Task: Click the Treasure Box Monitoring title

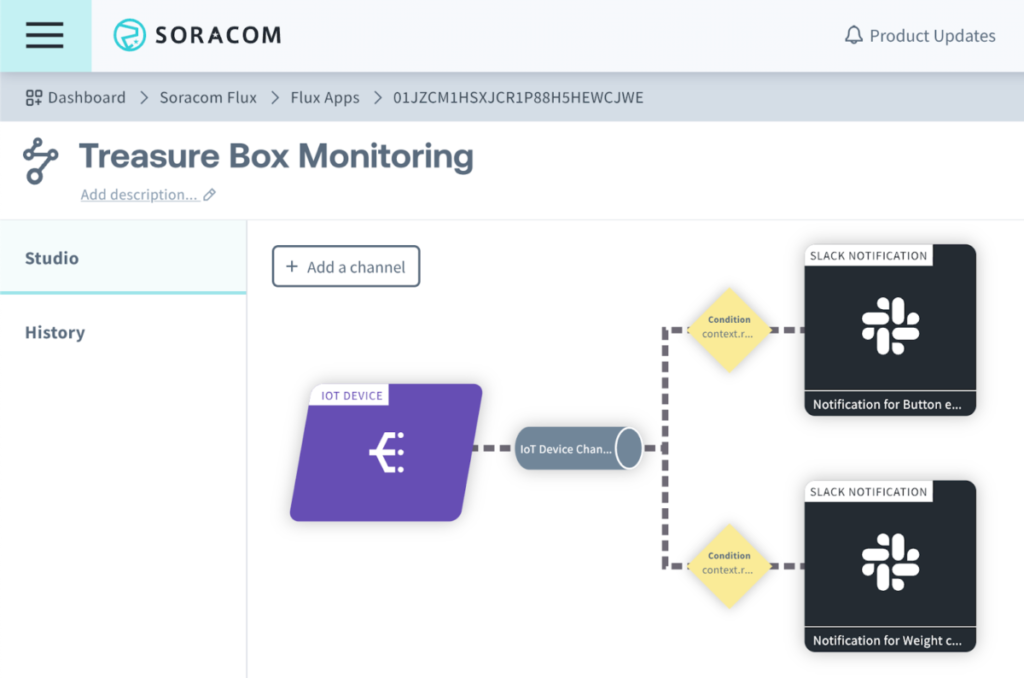Action: click(276, 156)
